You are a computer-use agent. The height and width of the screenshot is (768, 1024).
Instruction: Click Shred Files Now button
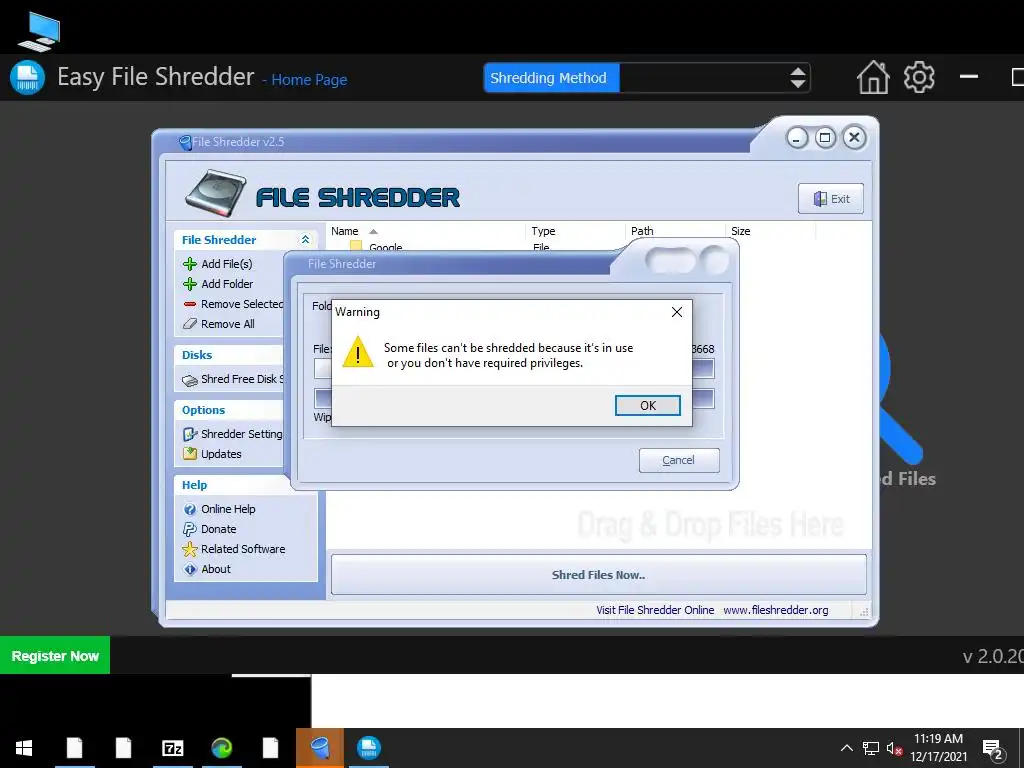pyautogui.click(x=598, y=575)
